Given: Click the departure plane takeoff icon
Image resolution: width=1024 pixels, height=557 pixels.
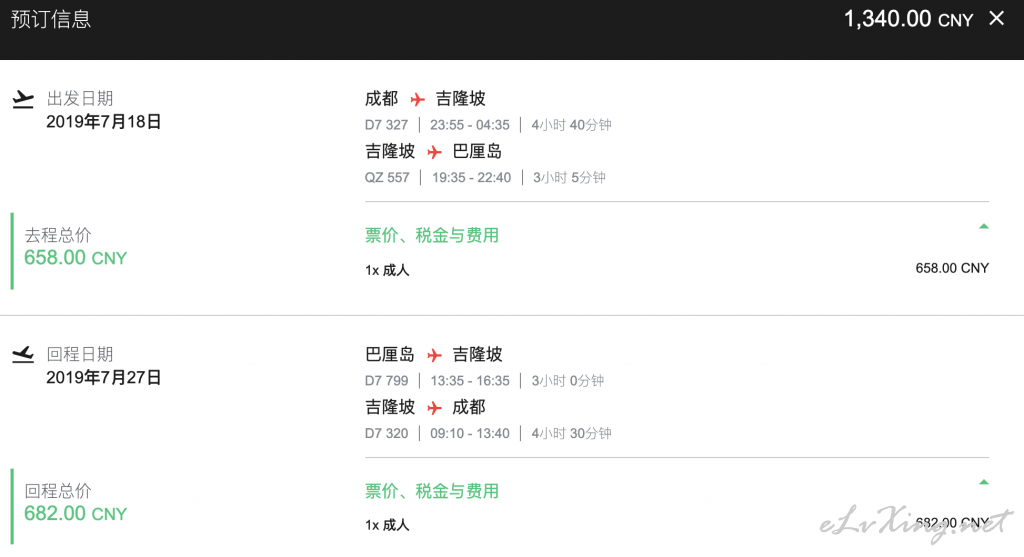Looking at the screenshot, I should coord(23,99).
